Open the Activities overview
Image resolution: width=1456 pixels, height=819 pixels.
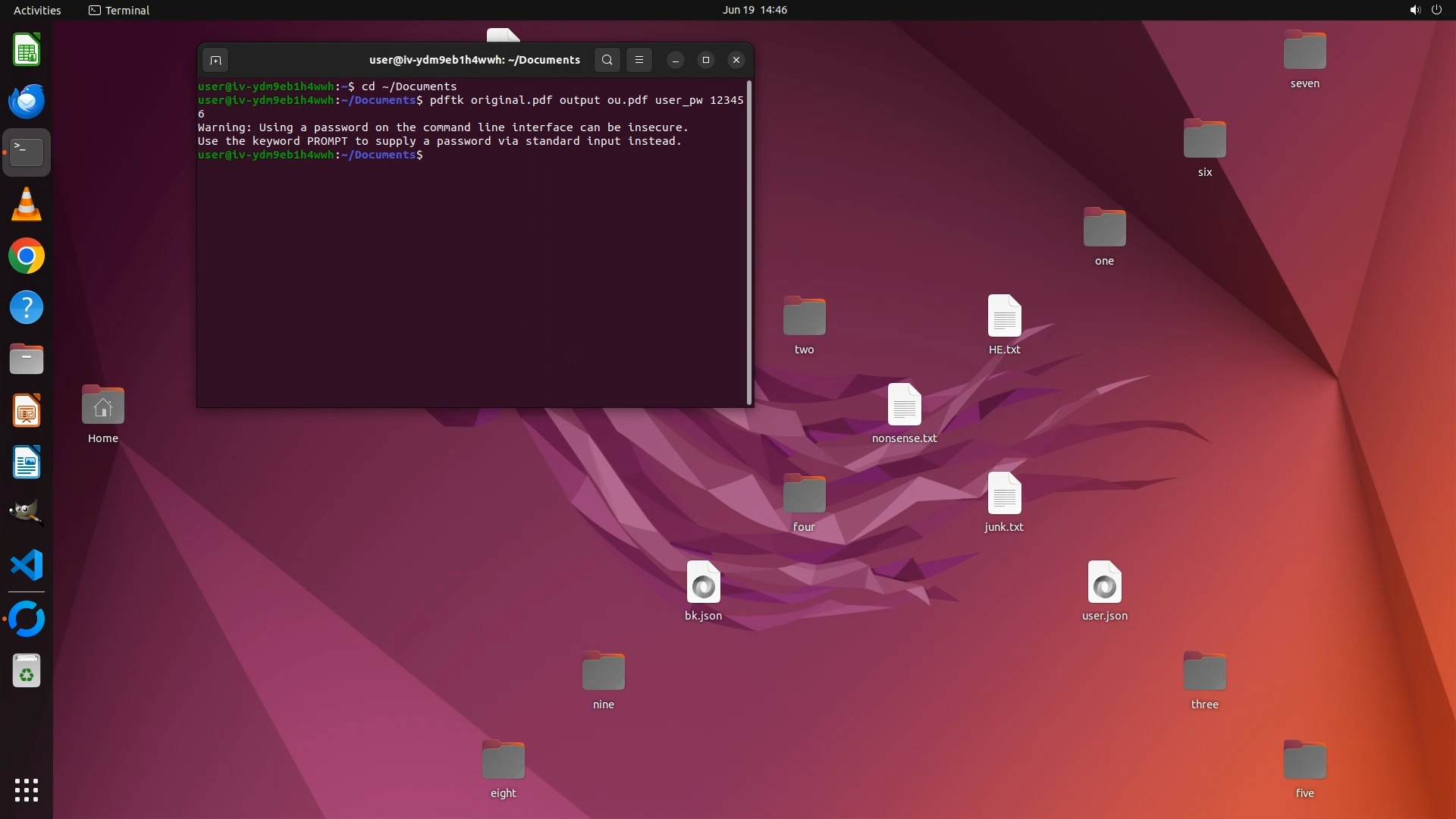[x=37, y=10]
